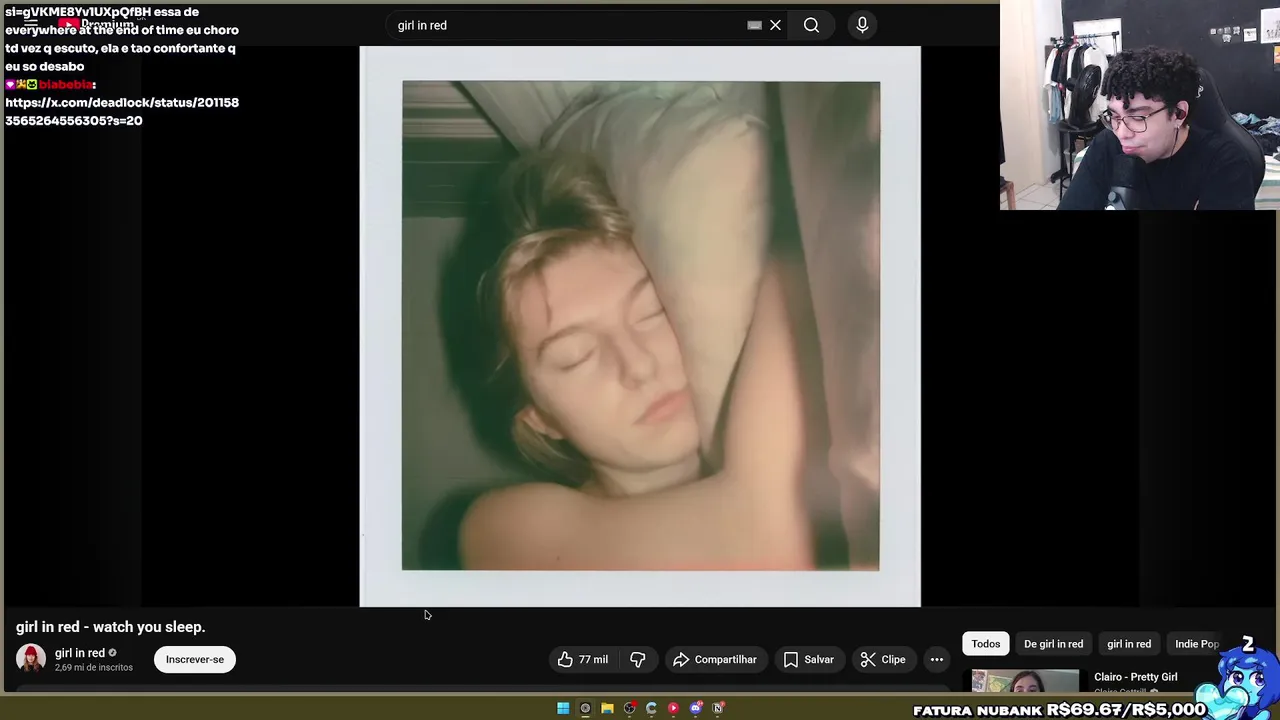Select the 'De girl in red' filter chip
Screen dimensions: 1280x720
tap(1053, 644)
